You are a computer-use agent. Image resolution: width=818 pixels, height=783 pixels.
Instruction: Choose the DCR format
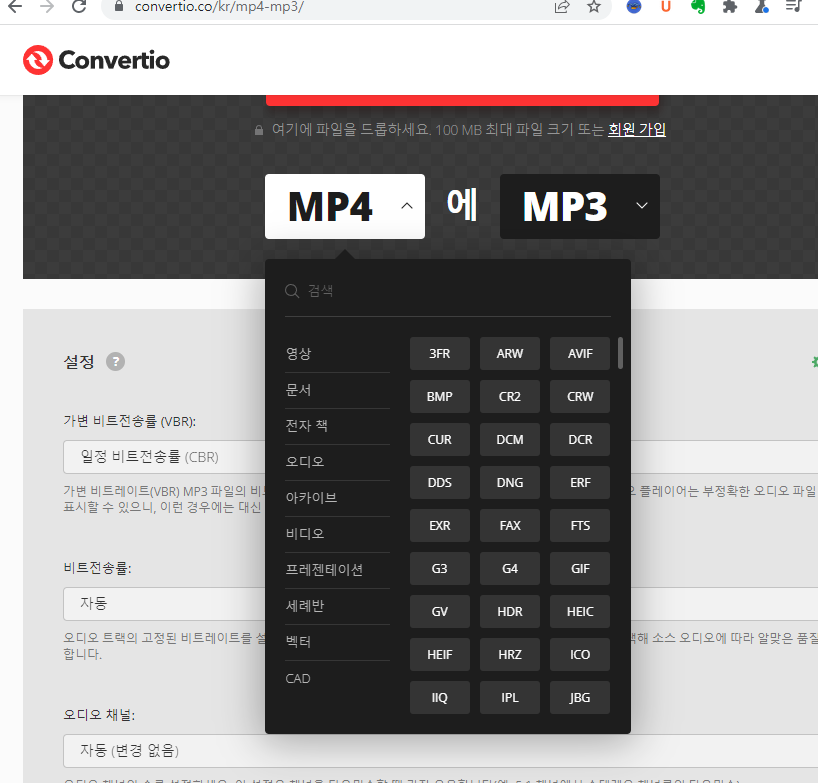tap(580, 440)
